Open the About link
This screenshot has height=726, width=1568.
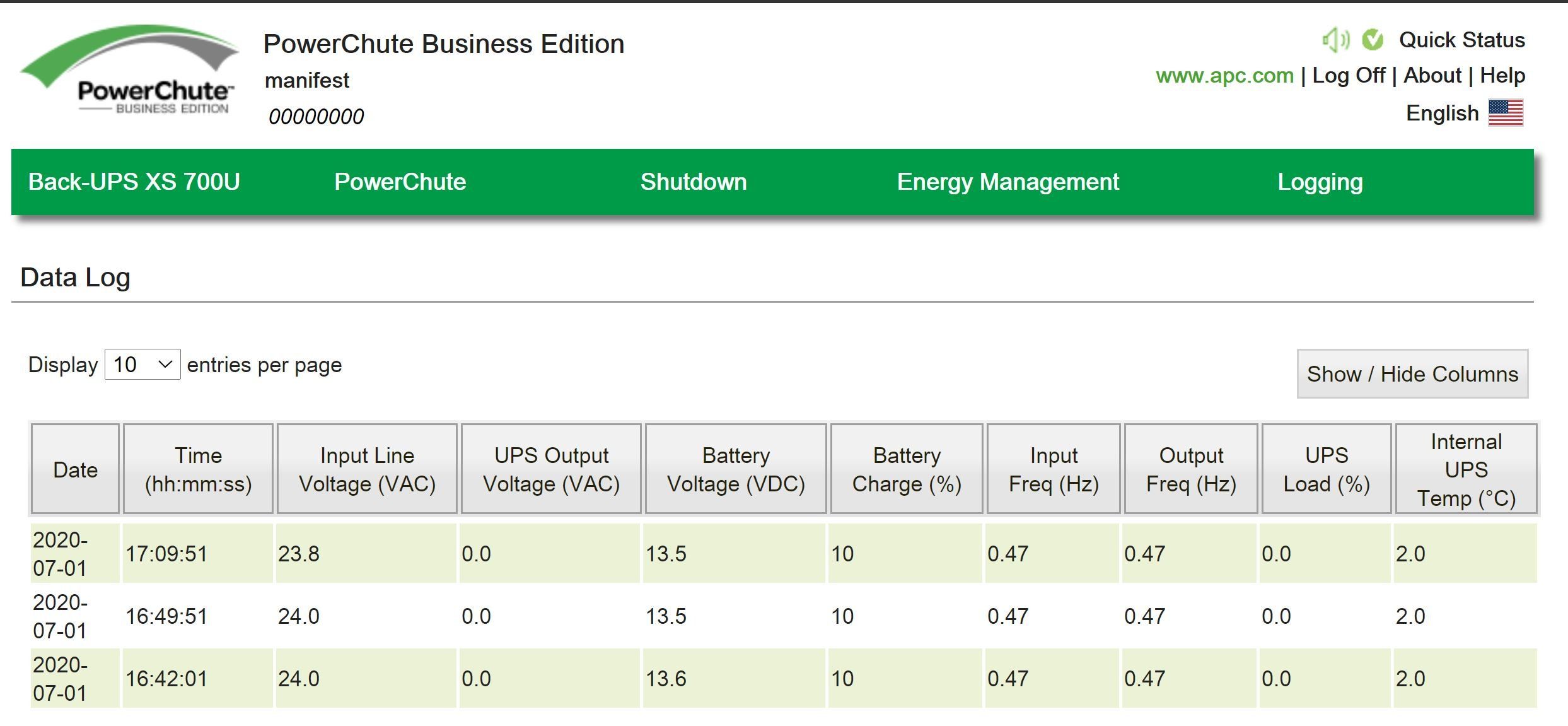pos(1432,76)
